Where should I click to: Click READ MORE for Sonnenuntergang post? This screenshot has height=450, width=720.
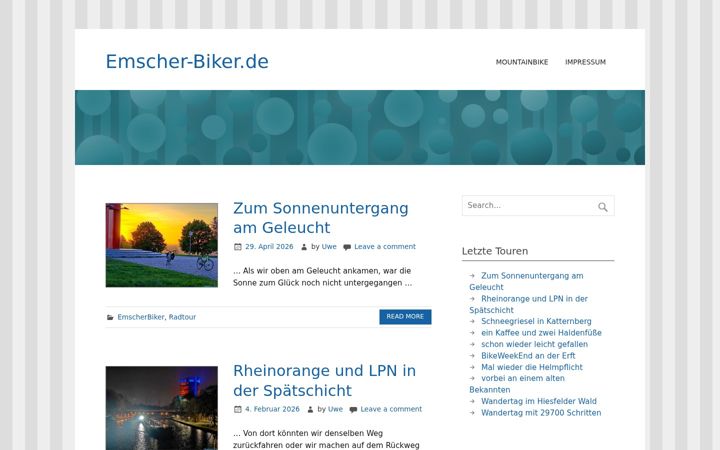click(405, 317)
